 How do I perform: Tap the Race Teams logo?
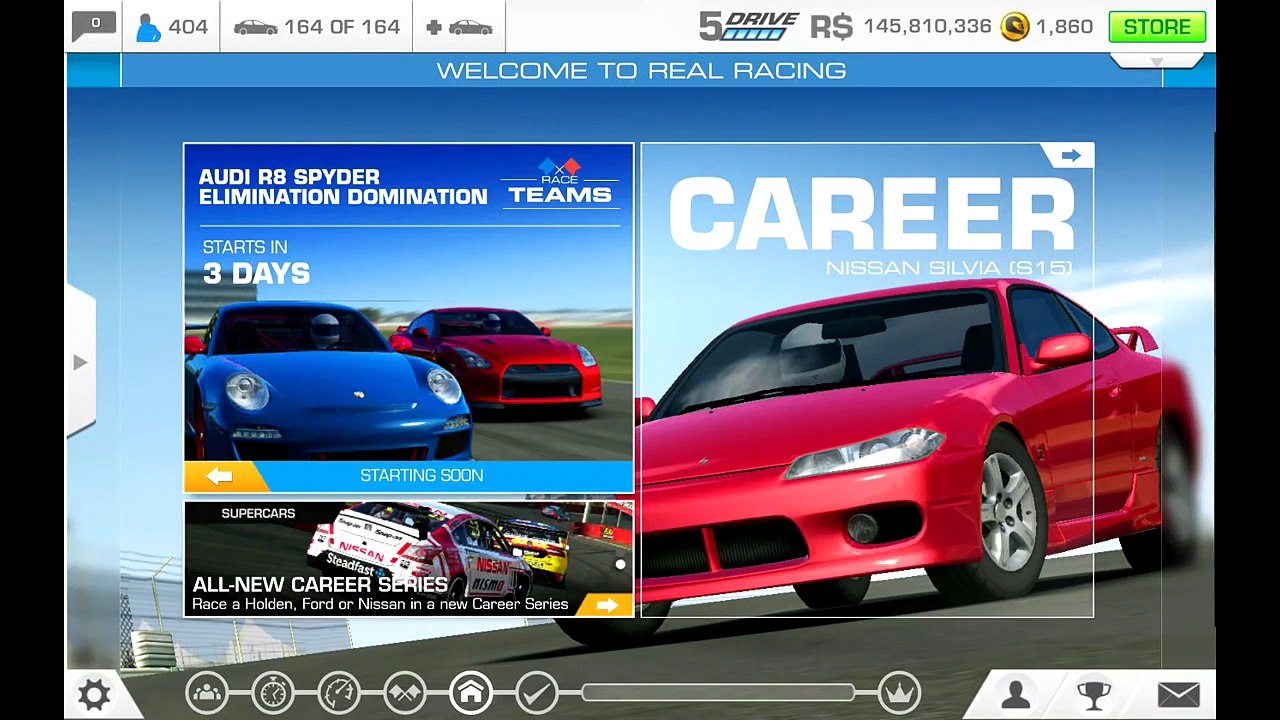coord(559,182)
